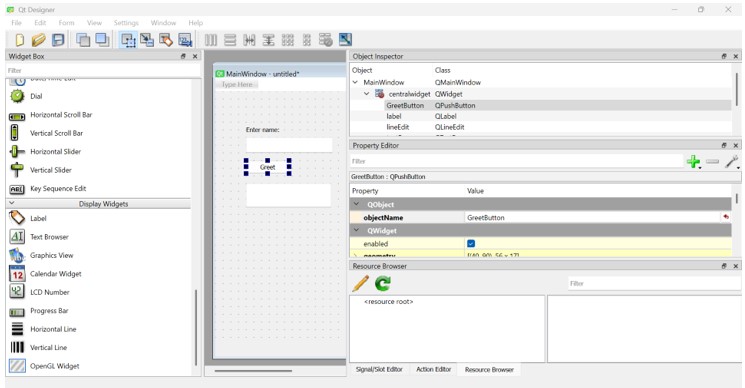Switch to Edit Signals/Slots mode
The image size is (745, 388).
click(147, 40)
